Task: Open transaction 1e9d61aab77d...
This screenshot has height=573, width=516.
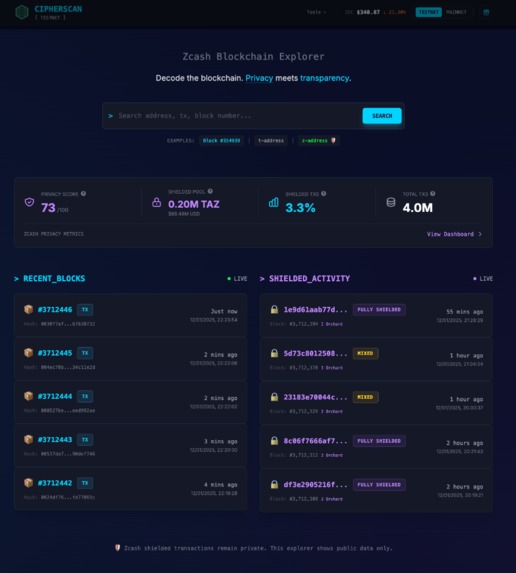Action: coord(315,310)
